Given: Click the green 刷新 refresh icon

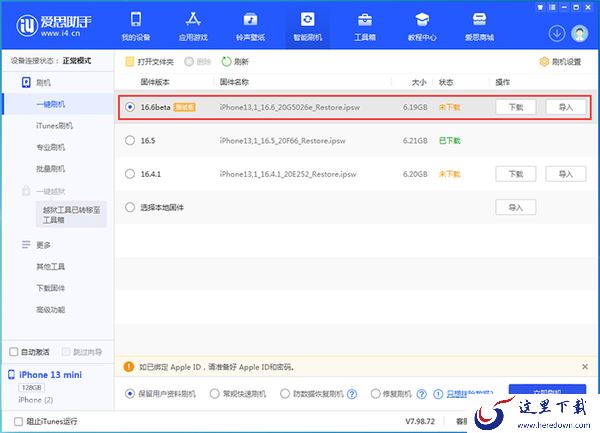Looking at the screenshot, I should tap(226, 62).
